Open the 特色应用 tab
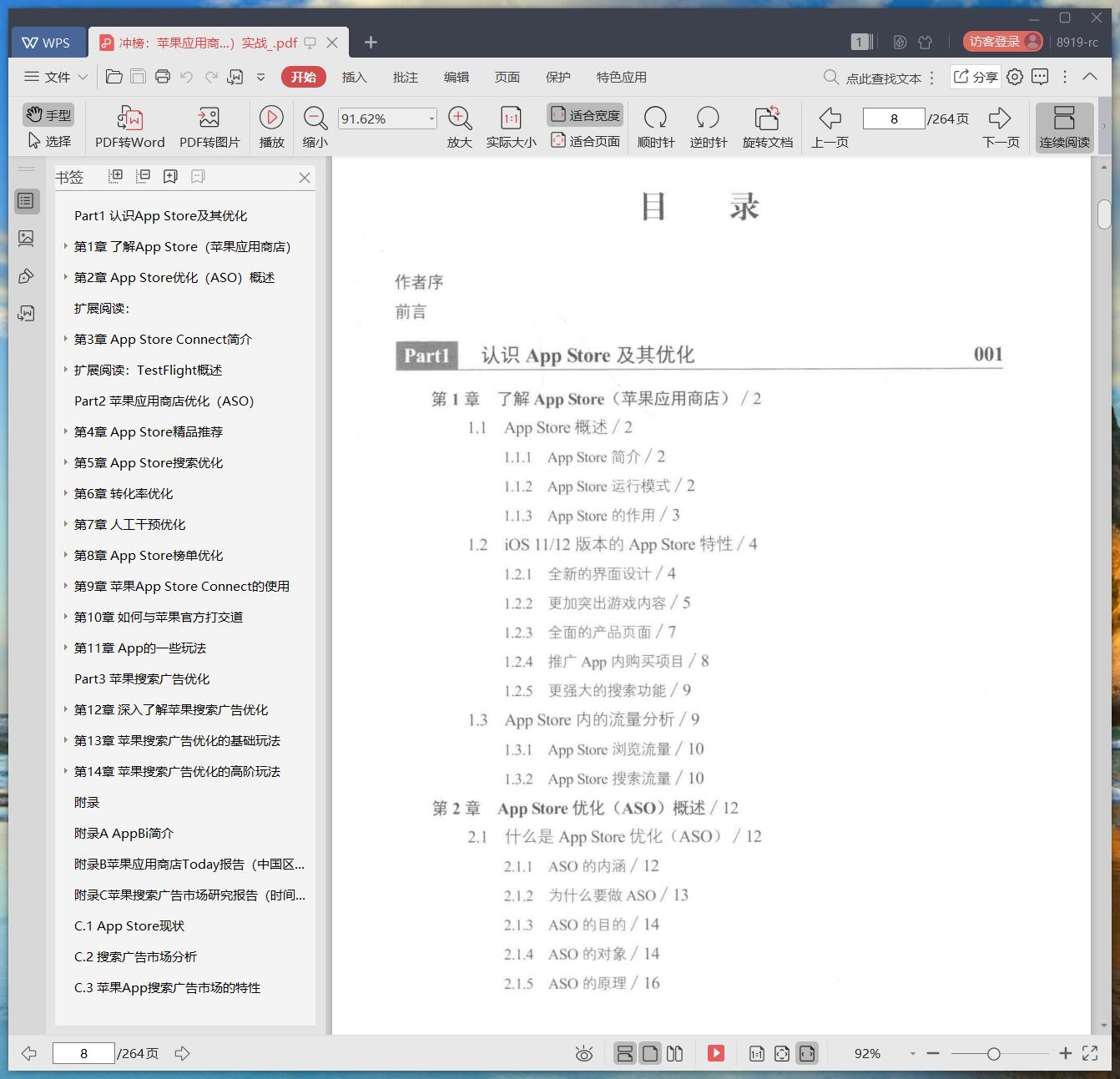 coord(621,77)
